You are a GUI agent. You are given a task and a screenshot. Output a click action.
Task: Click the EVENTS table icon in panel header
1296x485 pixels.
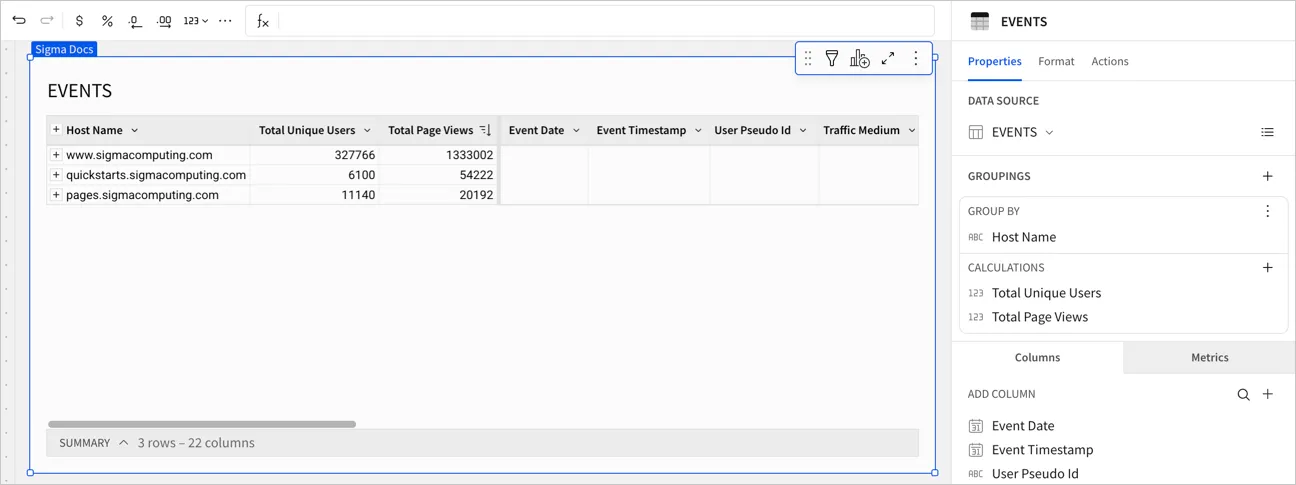(980, 21)
